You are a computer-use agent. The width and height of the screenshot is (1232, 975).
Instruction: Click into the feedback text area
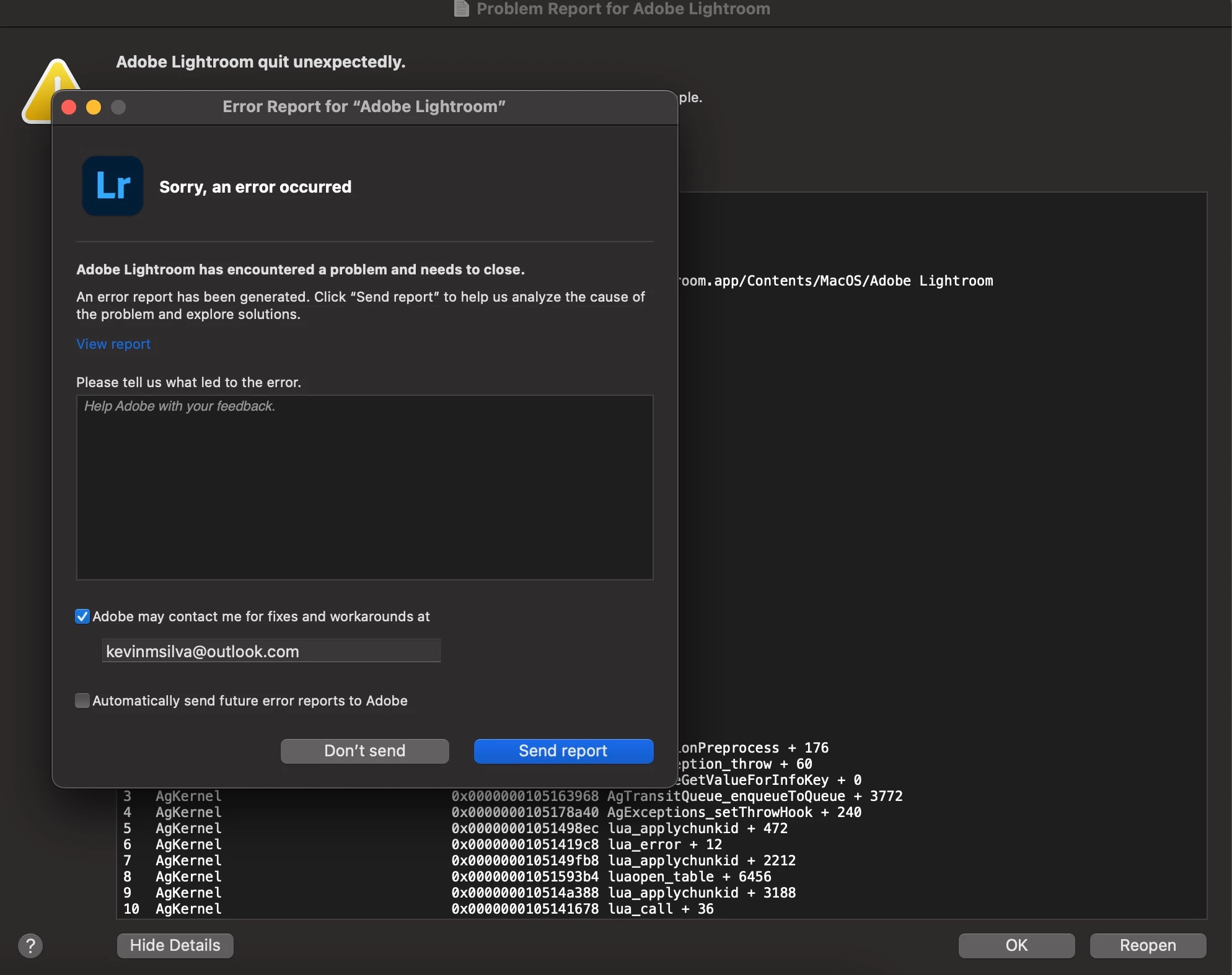pos(364,487)
